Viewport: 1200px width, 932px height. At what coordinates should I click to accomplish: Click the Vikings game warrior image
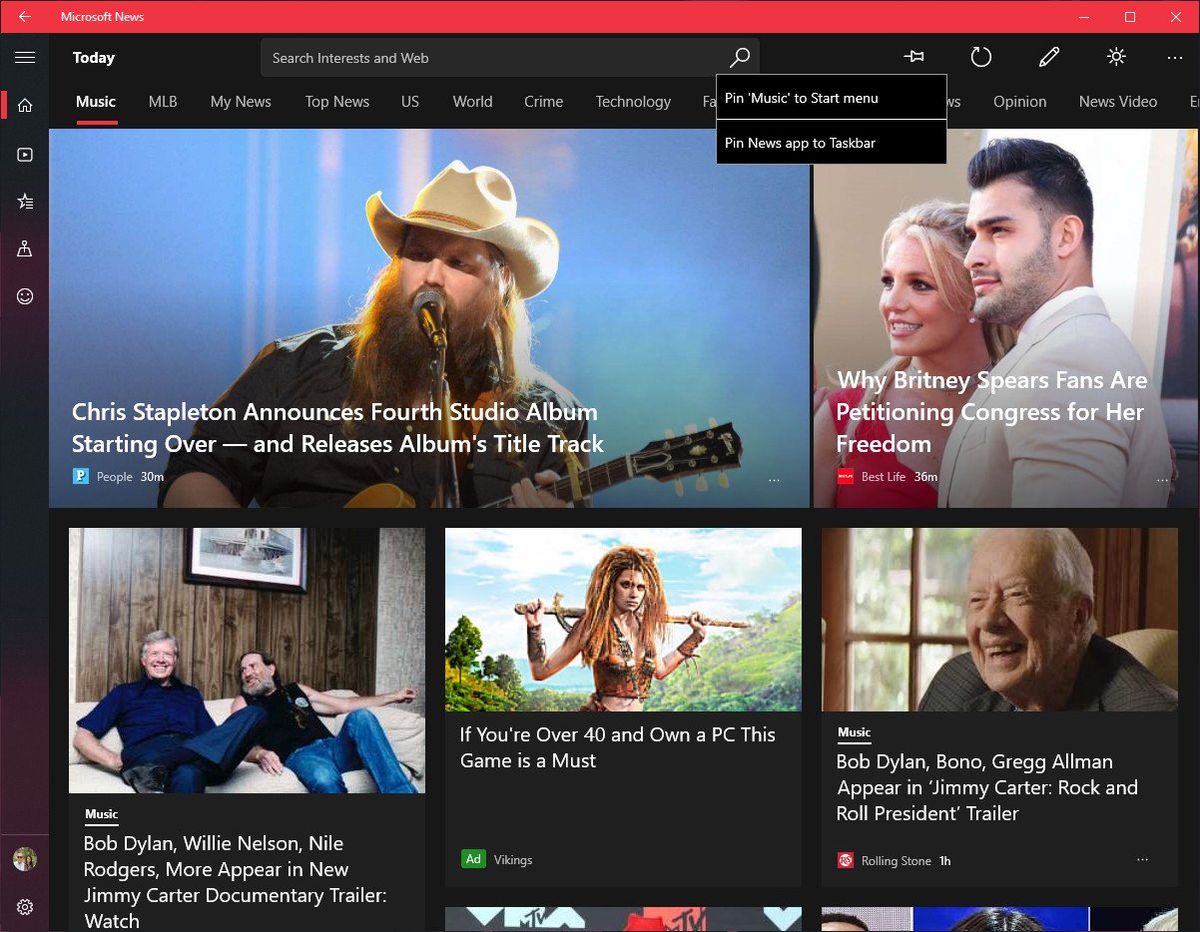(623, 620)
